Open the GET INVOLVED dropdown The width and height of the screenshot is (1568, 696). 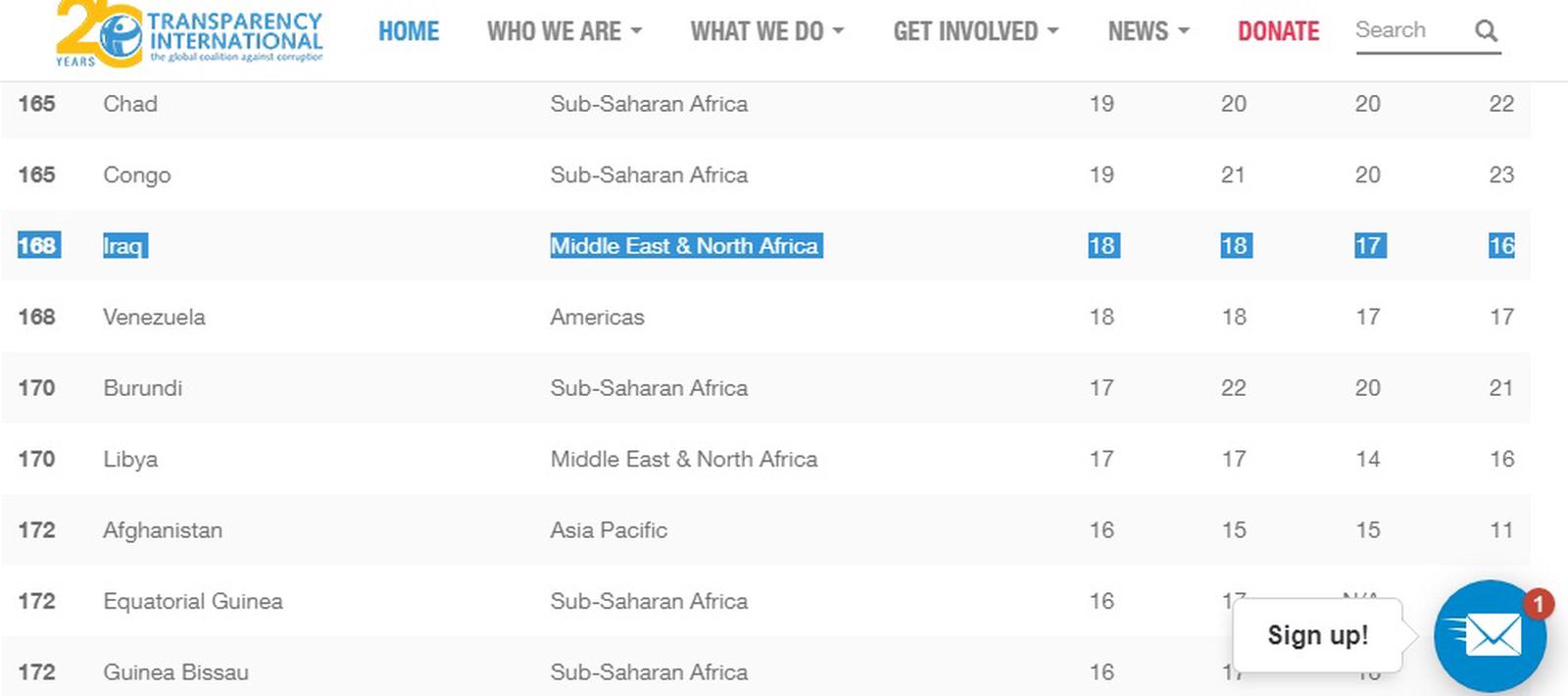click(975, 31)
